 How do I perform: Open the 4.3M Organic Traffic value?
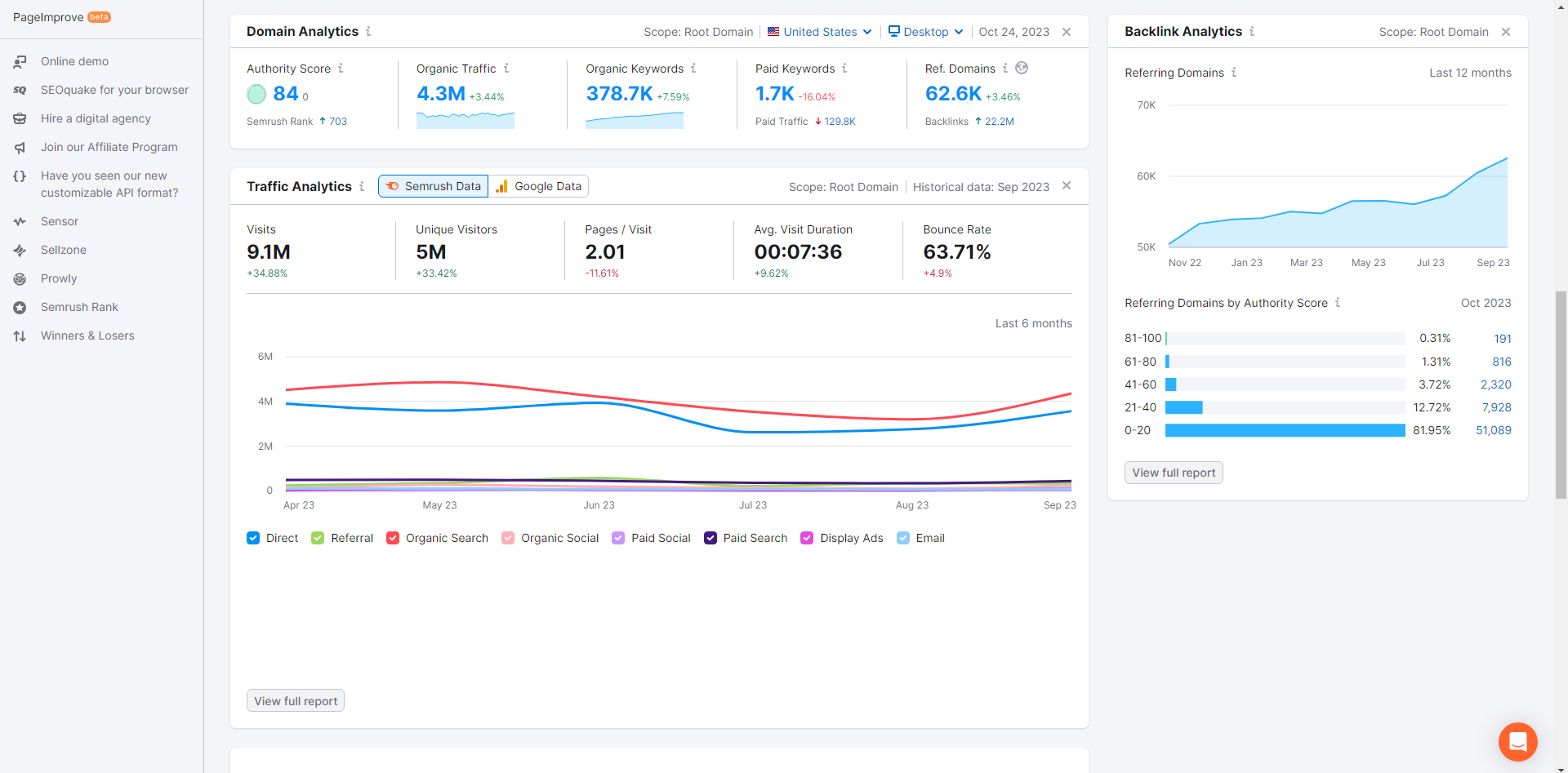point(441,94)
